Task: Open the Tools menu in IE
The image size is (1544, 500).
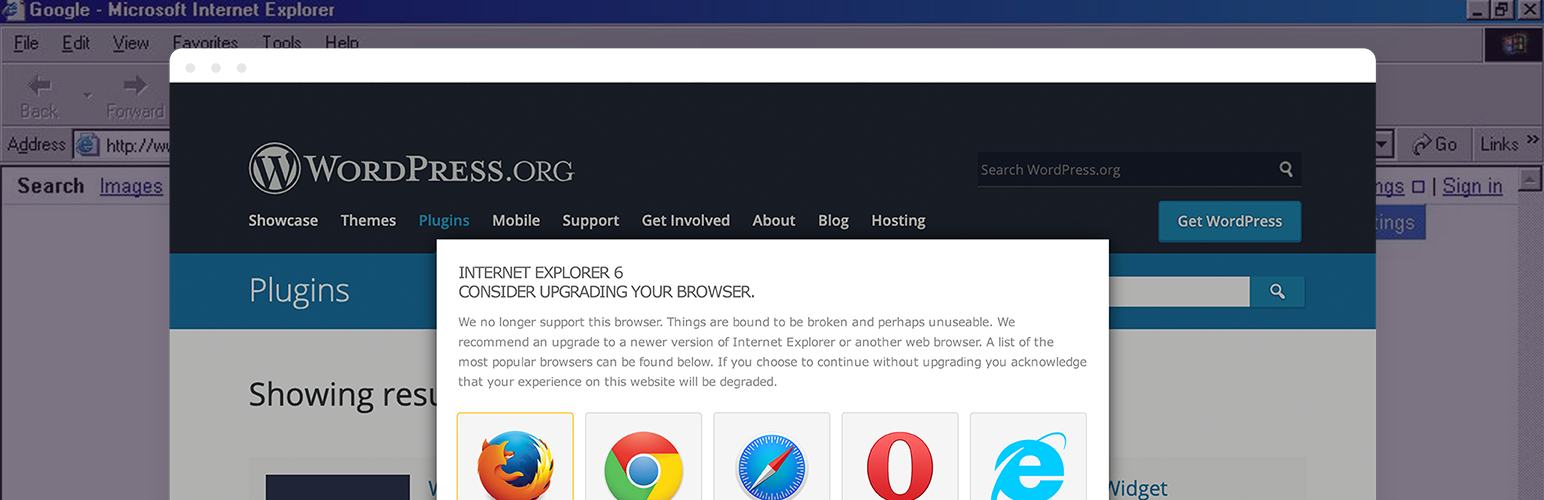Action: click(282, 43)
